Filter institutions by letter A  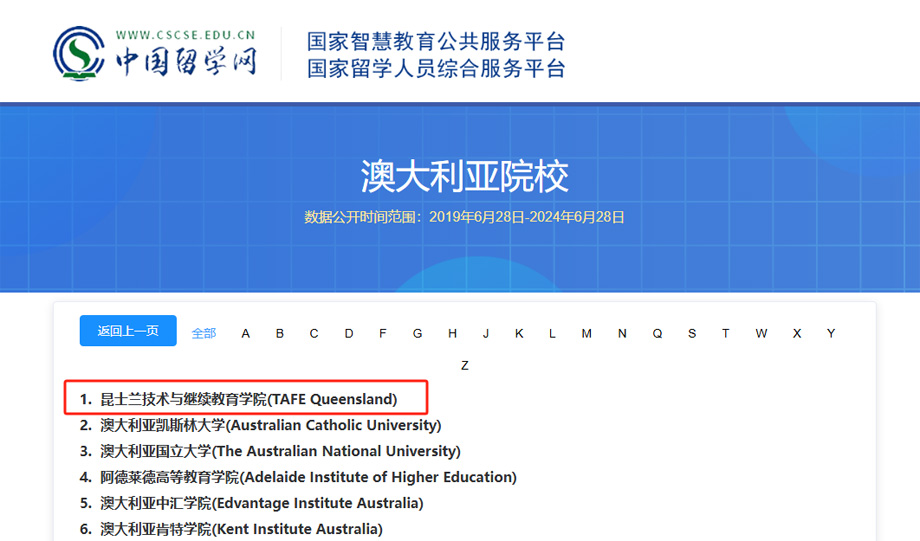click(245, 333)
